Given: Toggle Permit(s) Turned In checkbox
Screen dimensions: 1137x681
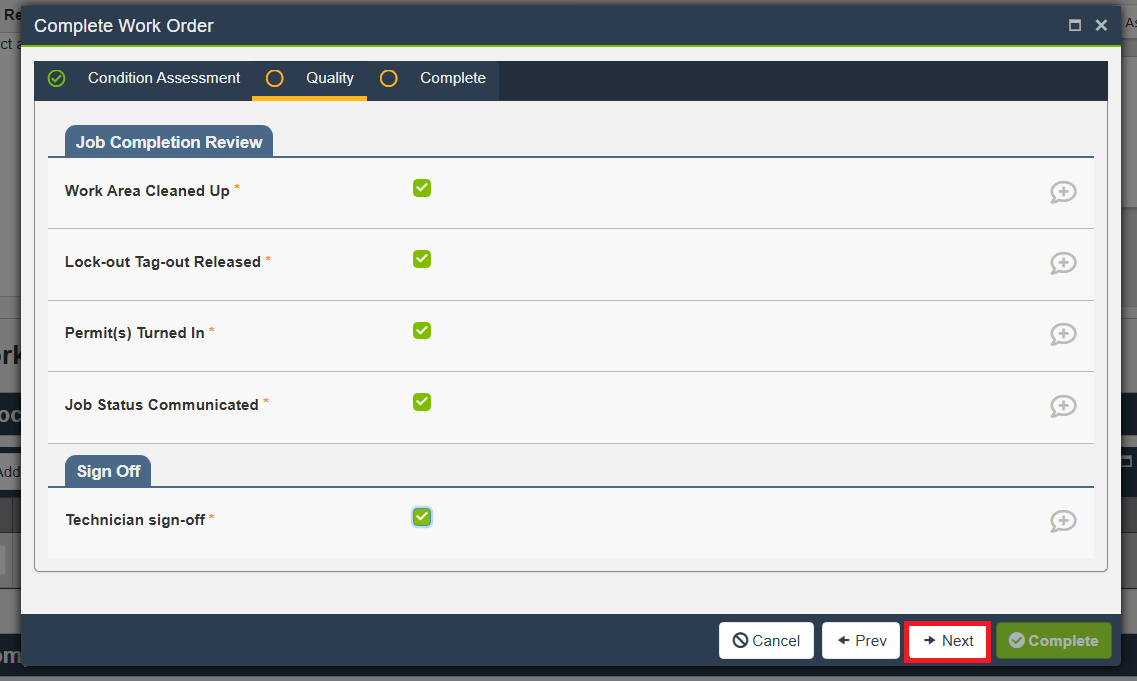Looking at the screenshot, I should 422,331.
